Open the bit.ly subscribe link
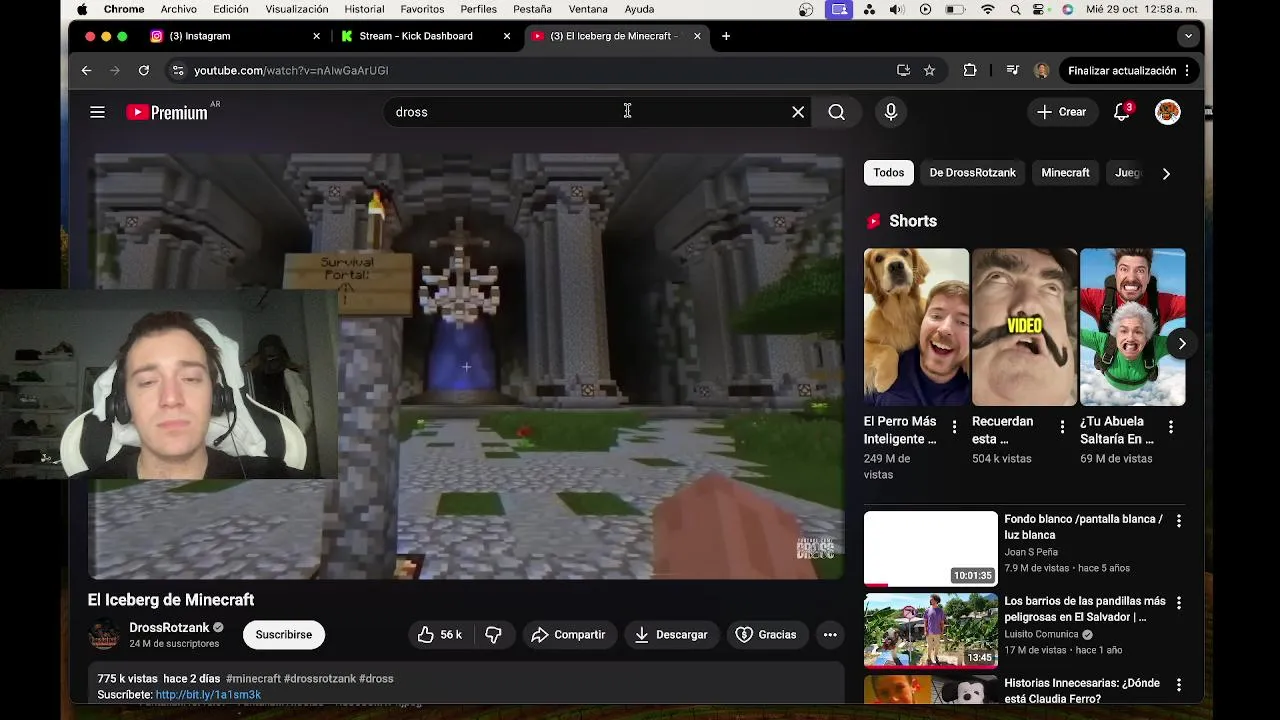This screenshot has width=1280, height=720. [x=208, y=694]
